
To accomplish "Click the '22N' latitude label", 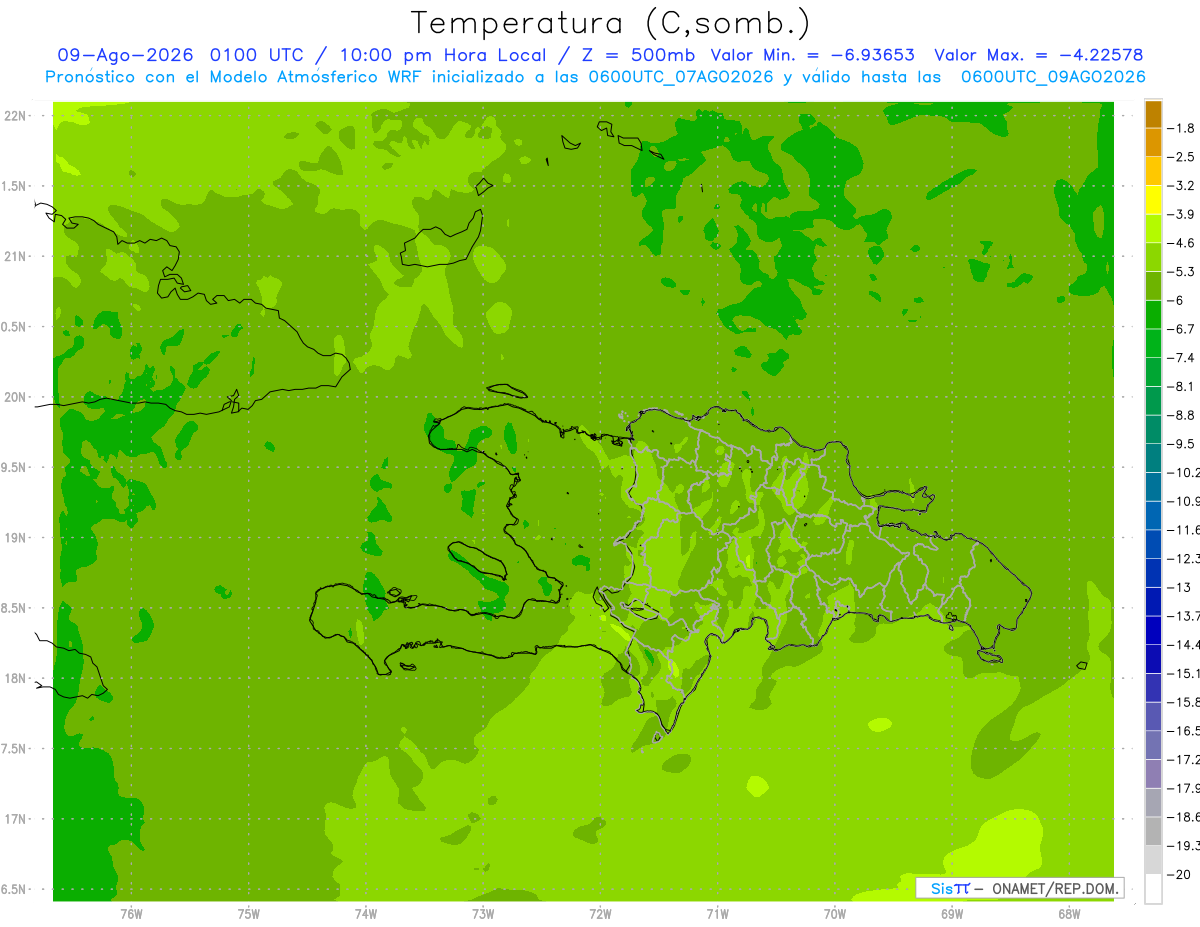I will (14, 116).
